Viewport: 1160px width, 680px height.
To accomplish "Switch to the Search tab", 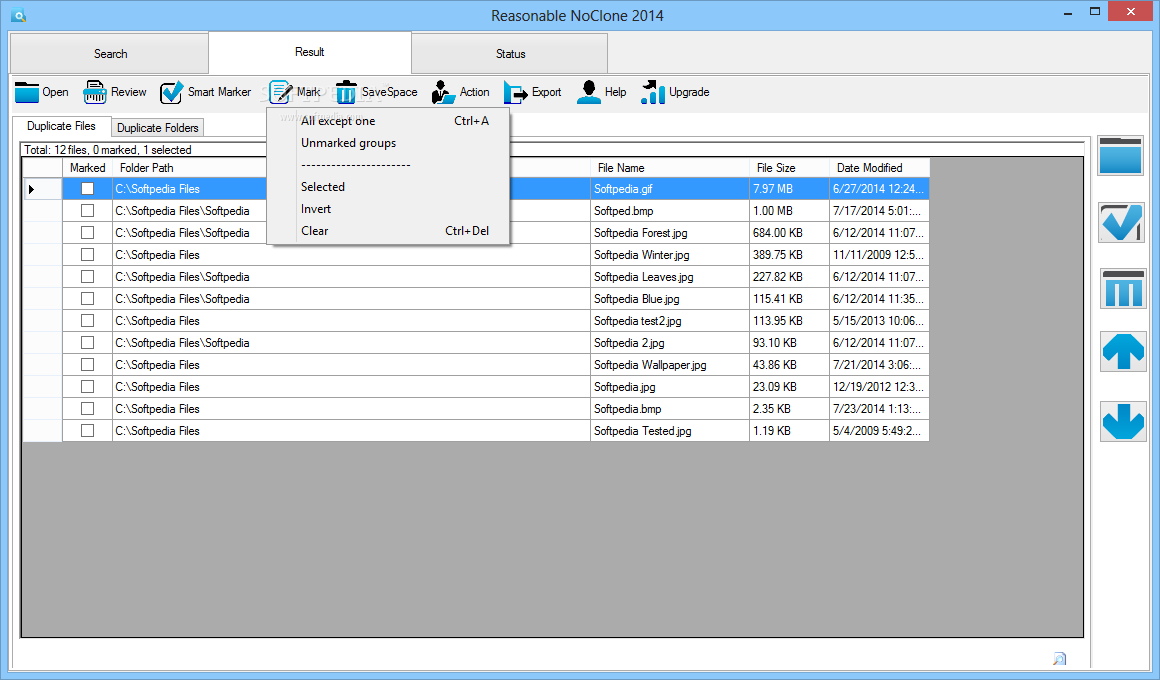I will point(109,53).
